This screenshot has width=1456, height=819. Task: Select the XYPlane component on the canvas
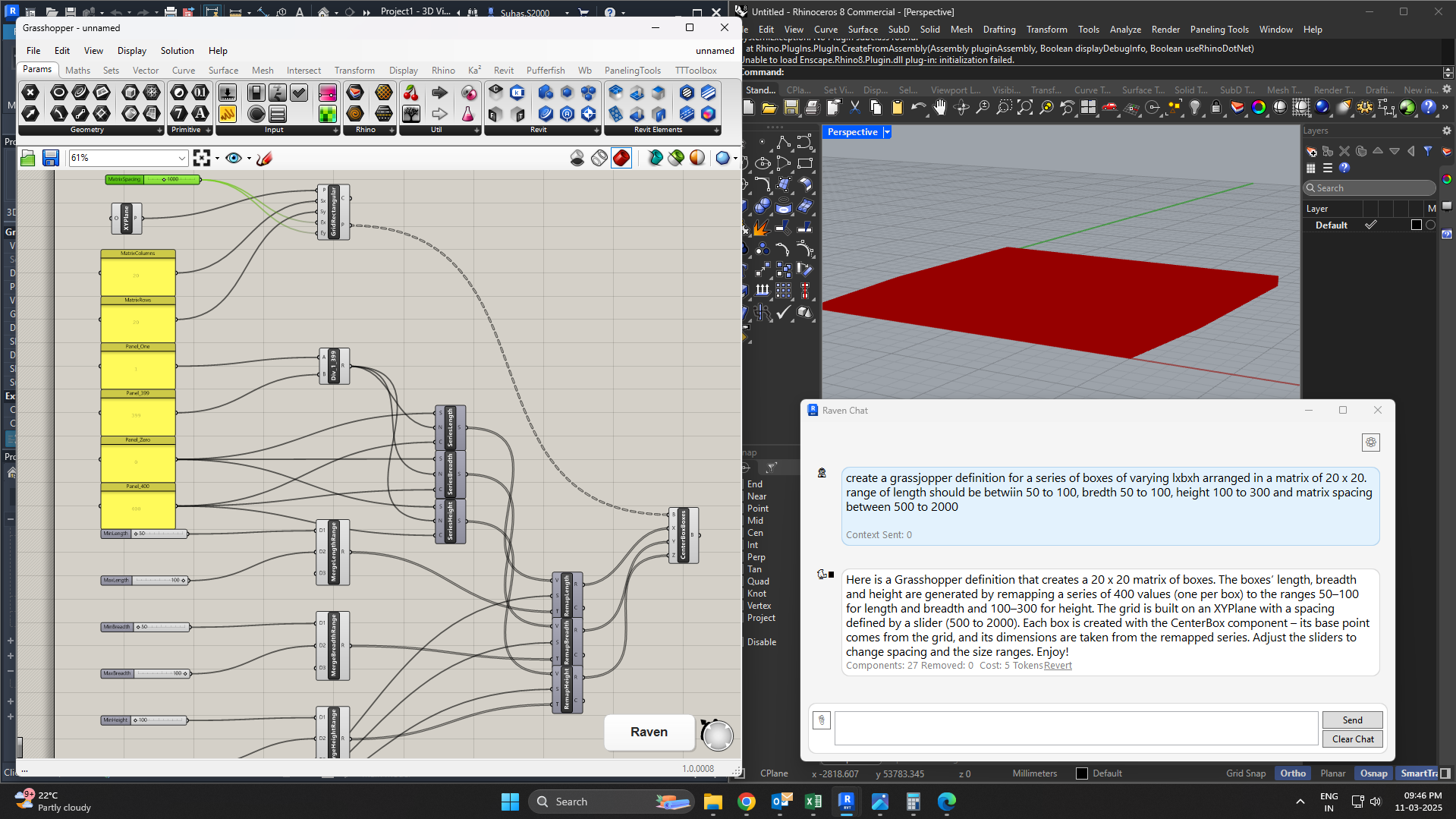tap(127, 218)
